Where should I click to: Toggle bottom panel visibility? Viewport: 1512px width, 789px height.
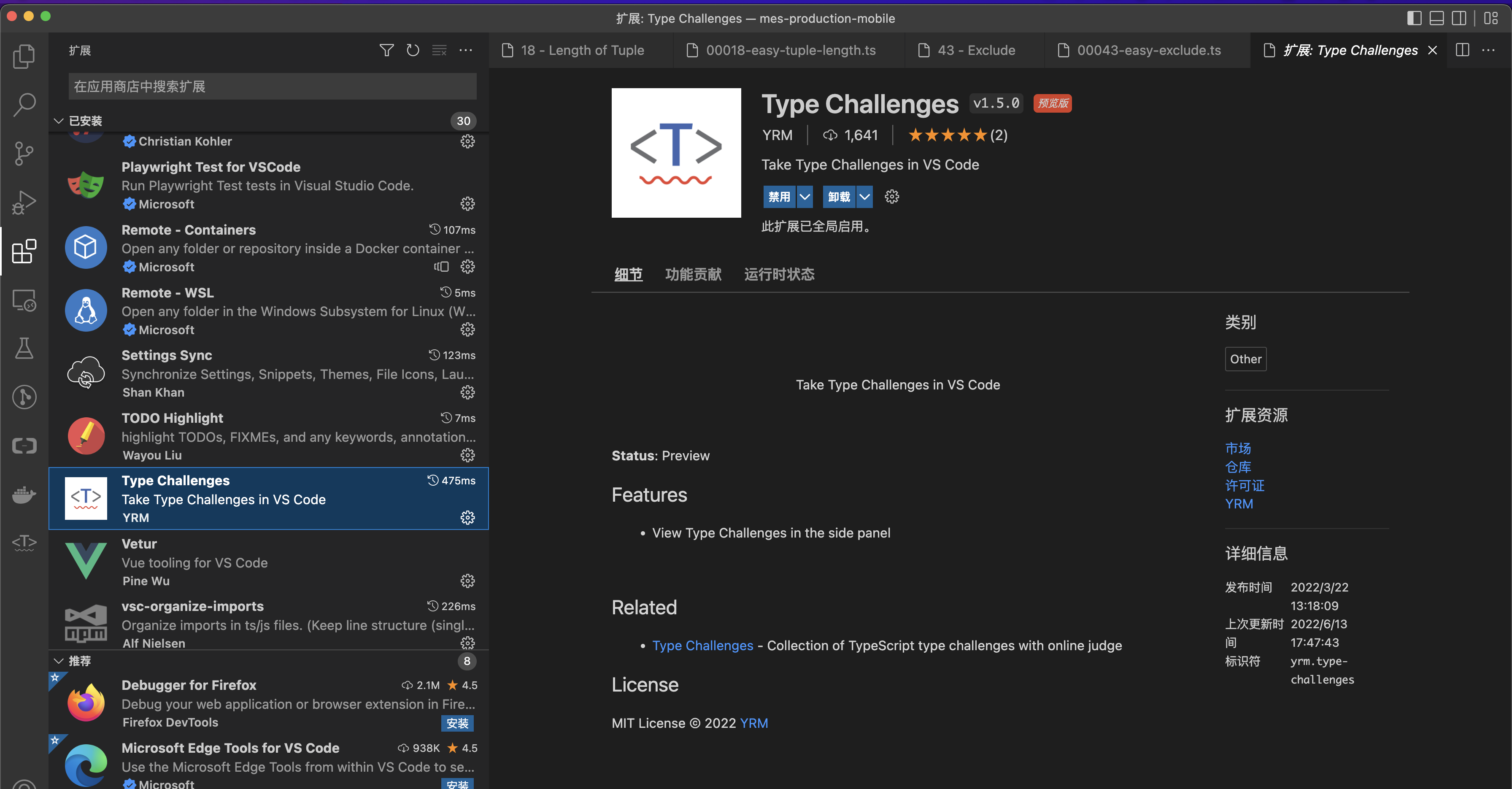pos(1436,18)
